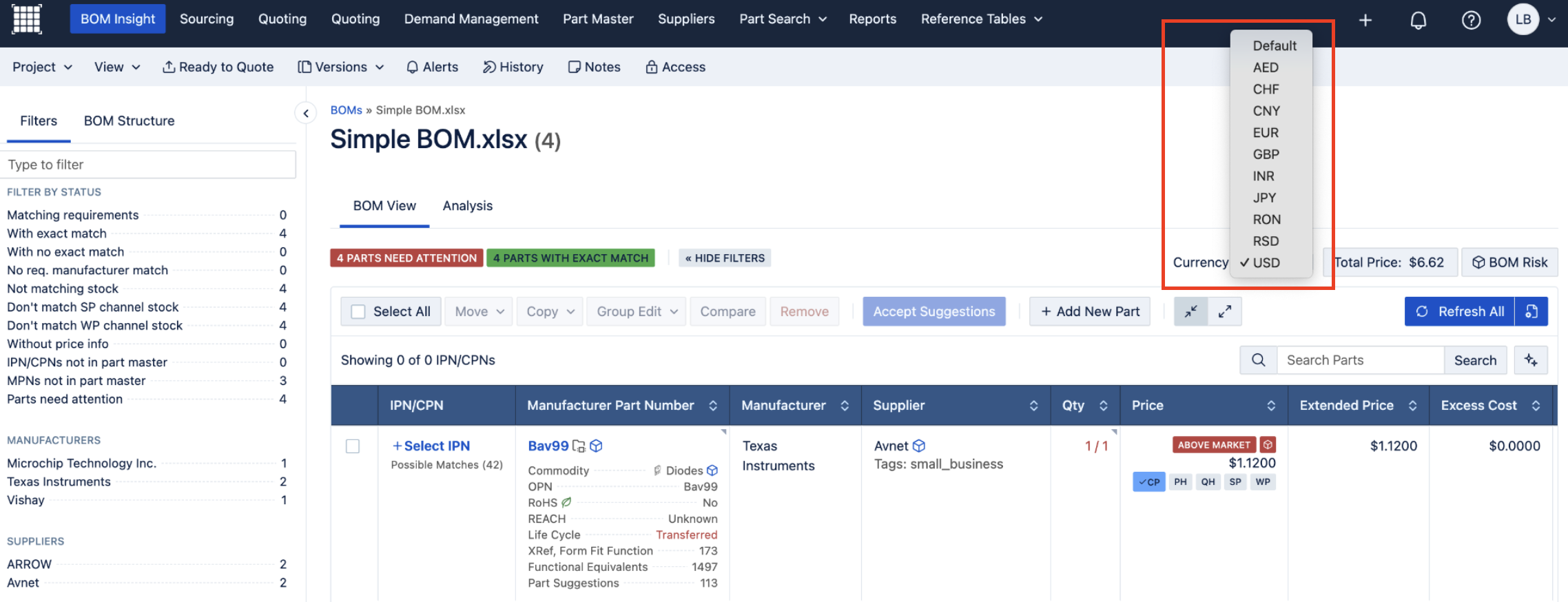Click the plus icon in top bar
The width and height of the screenshot is (1568, 602).
click(x=1365, y=20)
